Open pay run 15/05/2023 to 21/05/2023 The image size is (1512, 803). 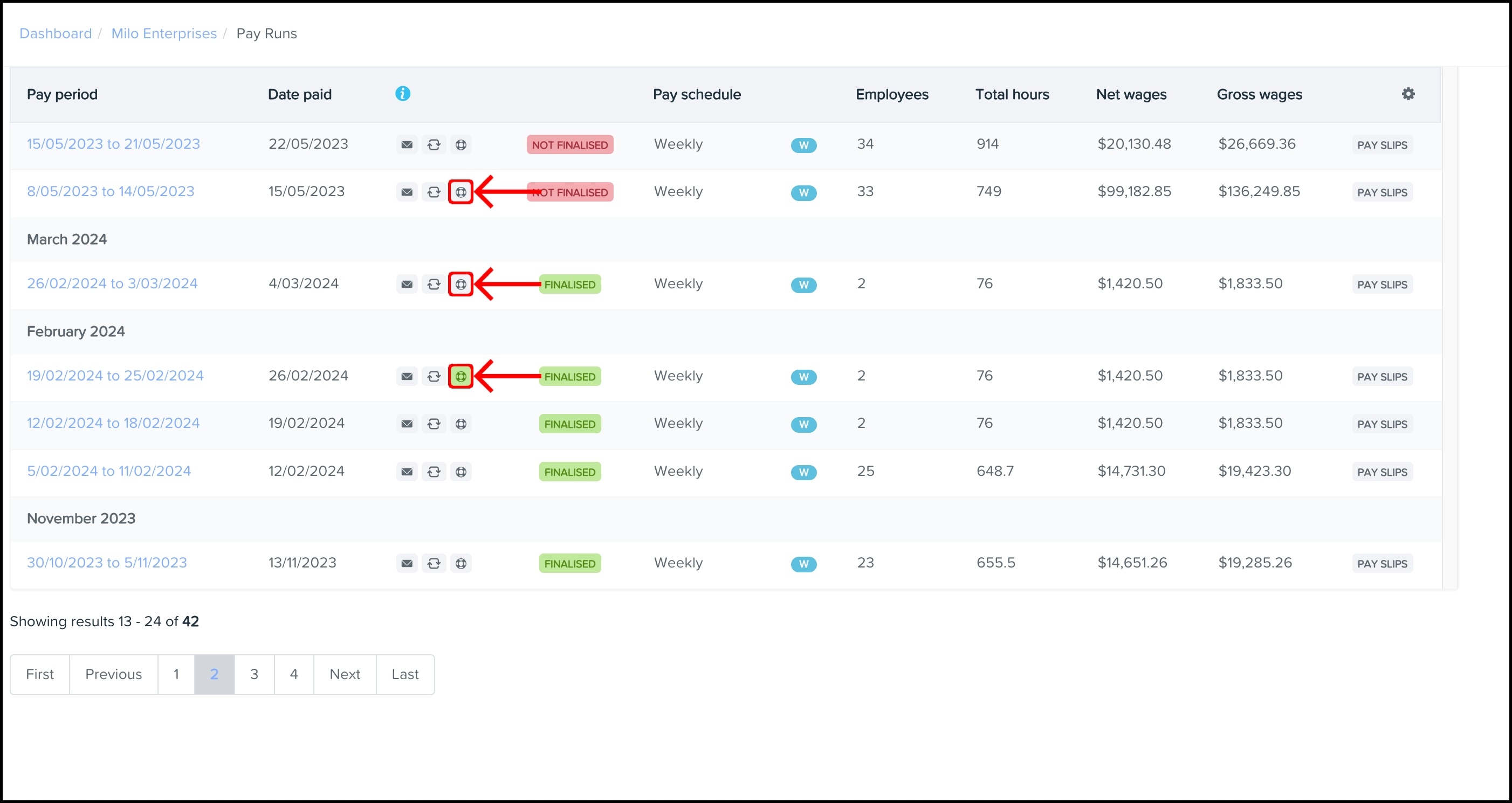[113, 144]
